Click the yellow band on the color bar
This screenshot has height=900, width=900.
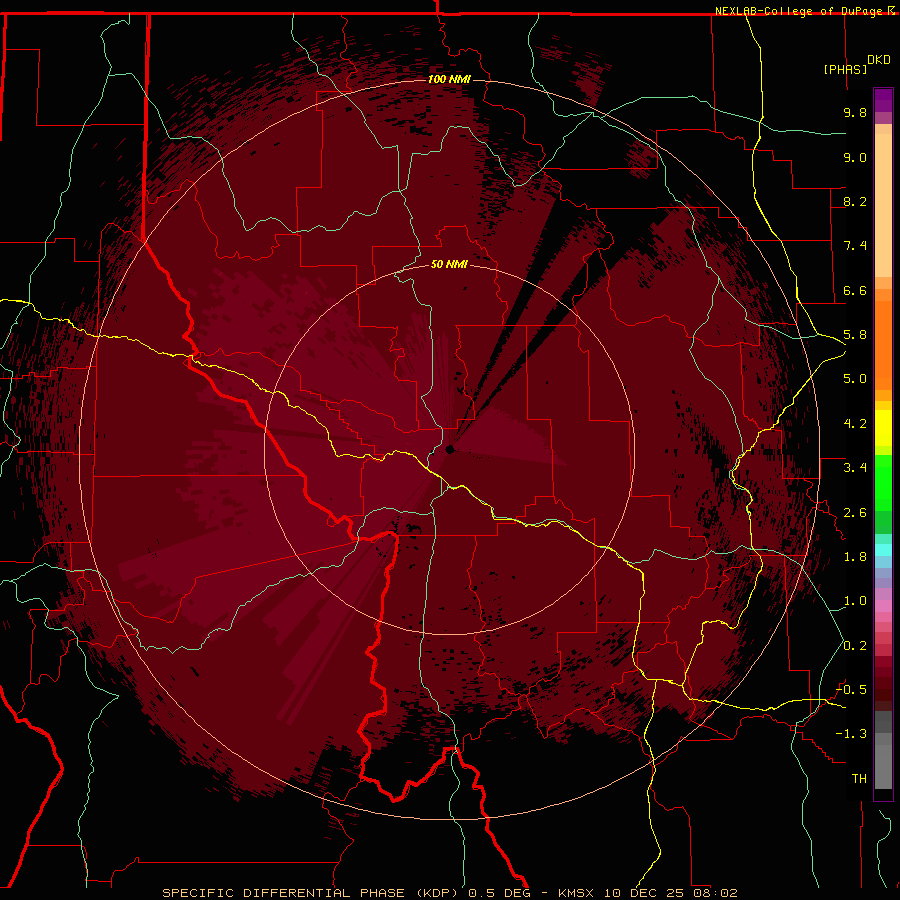pyautogui.click(x=883, y=428)
